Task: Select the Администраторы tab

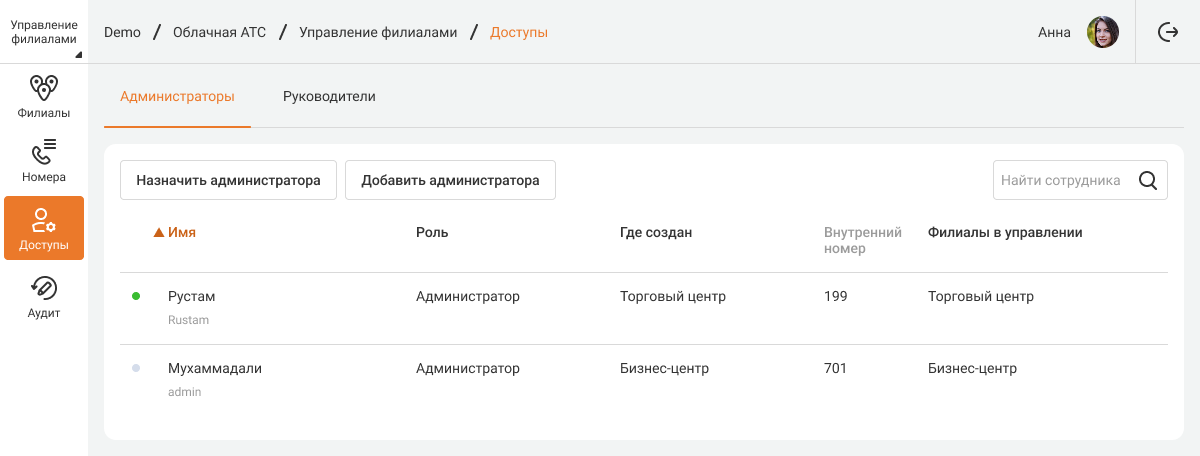Action: (x=177, y=97)
